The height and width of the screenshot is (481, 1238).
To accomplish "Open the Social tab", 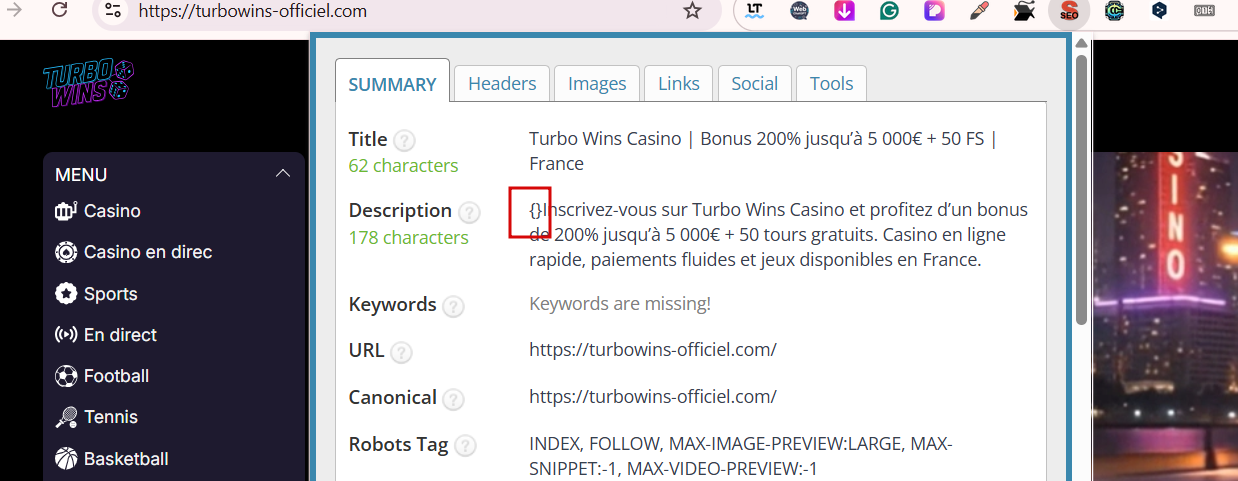I will pyautogui.click(x=755, y=84).
